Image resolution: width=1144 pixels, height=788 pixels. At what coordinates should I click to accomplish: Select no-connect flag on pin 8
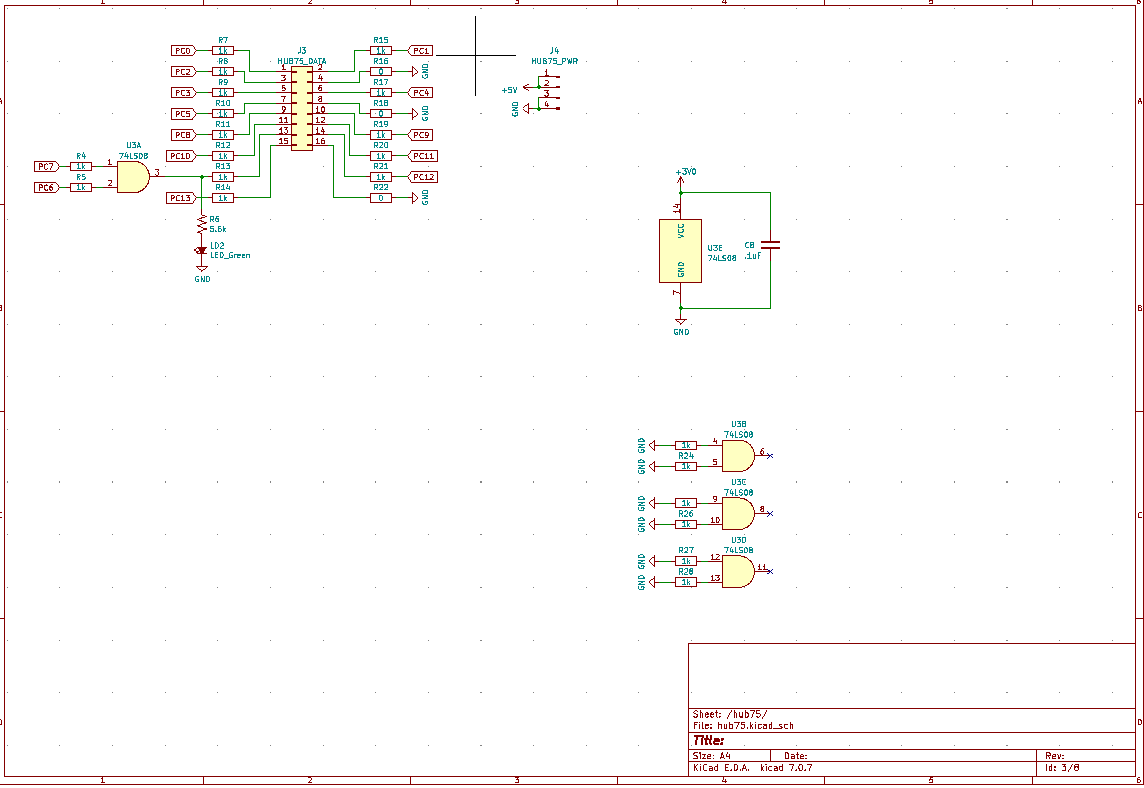coord(770,514)
